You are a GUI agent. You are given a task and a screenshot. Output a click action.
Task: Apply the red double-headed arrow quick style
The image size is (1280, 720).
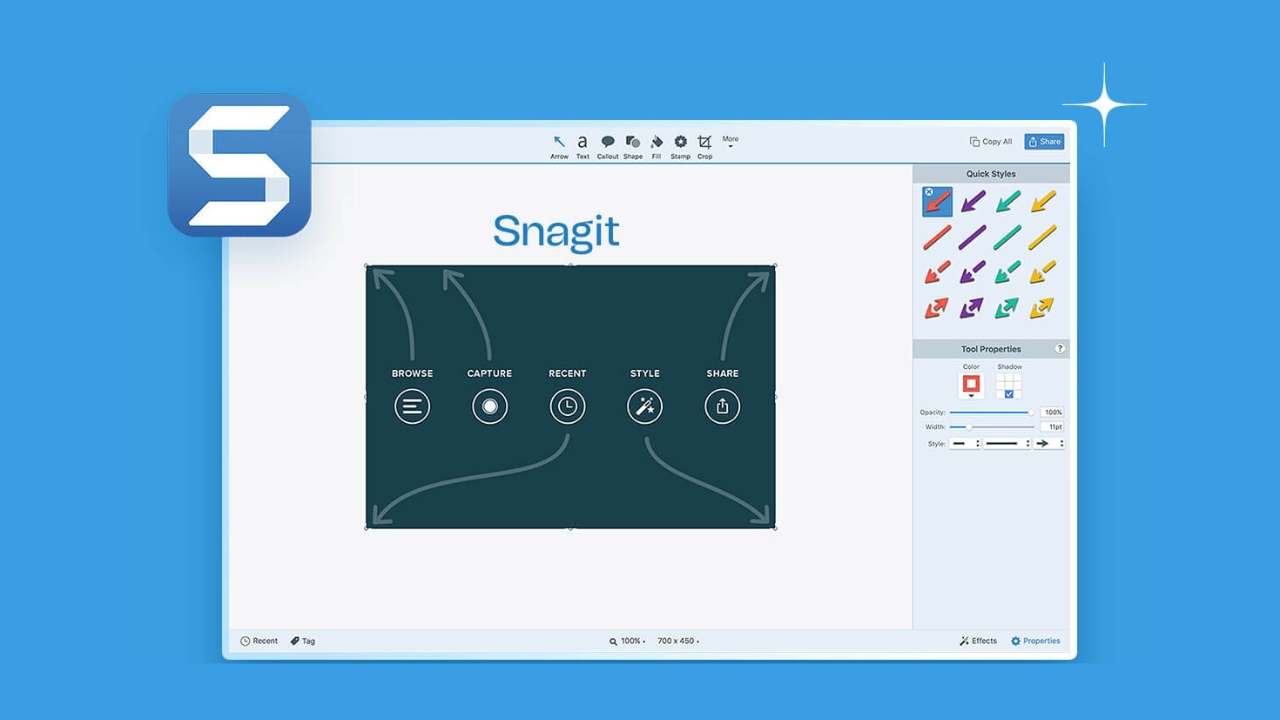[x=937, y=308]
